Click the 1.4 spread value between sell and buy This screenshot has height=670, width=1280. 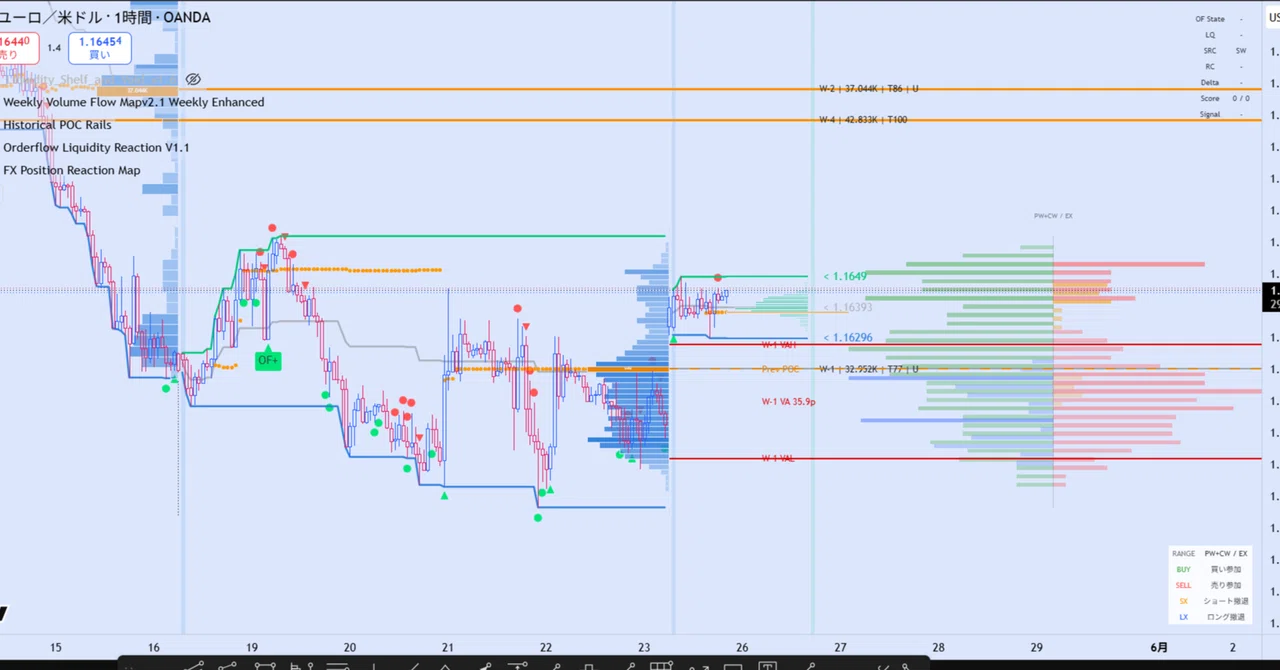coord(54,48)
